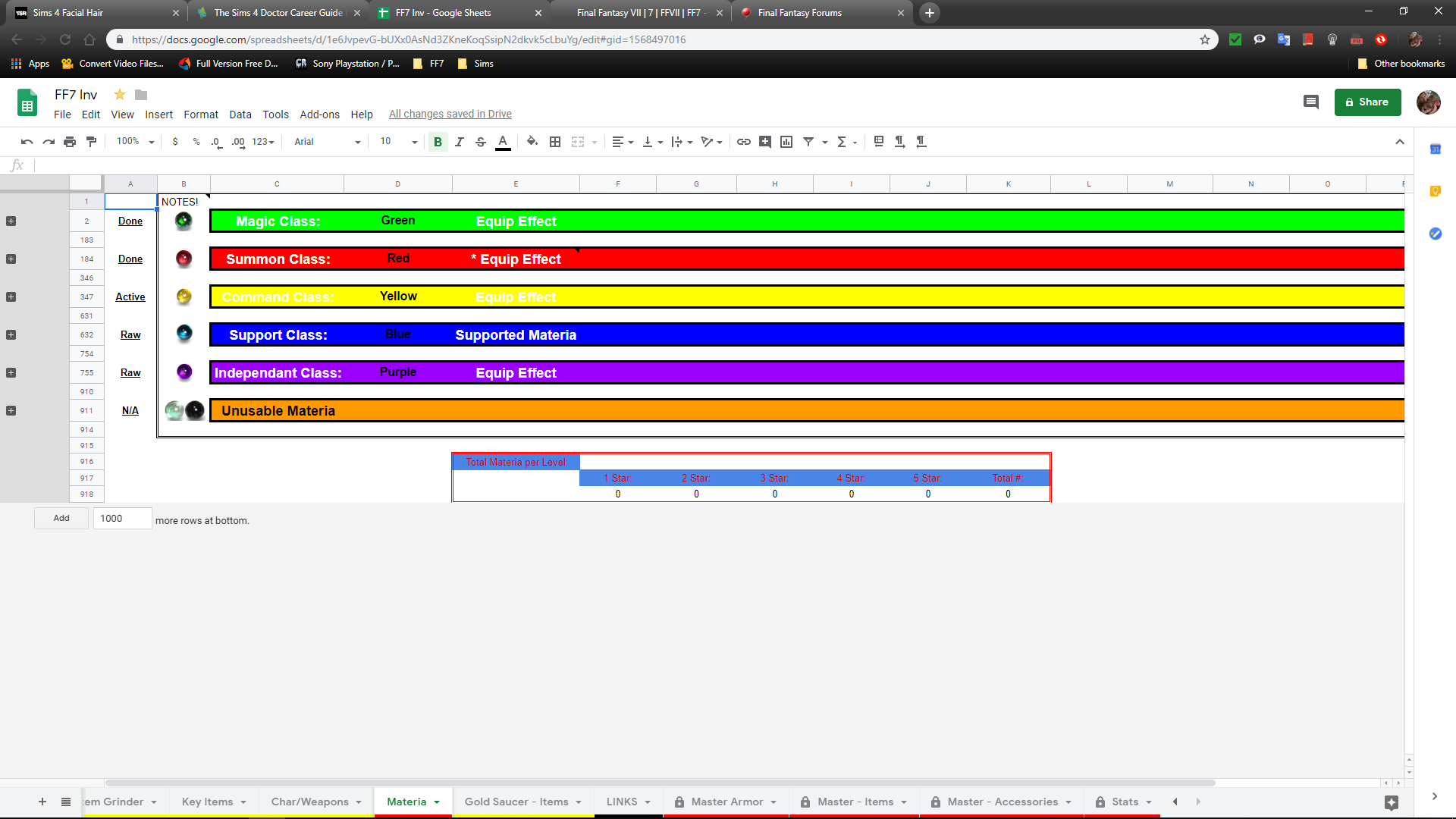Click the Insert chart icon
Image resolution: width=1456 pixels, height=819 pixels.
[786, 142]
